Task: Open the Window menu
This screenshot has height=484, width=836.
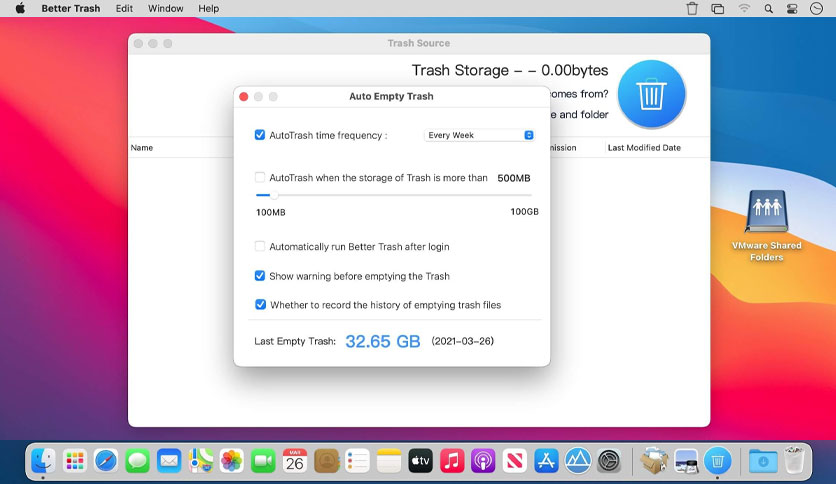Action: coord(166,9)
